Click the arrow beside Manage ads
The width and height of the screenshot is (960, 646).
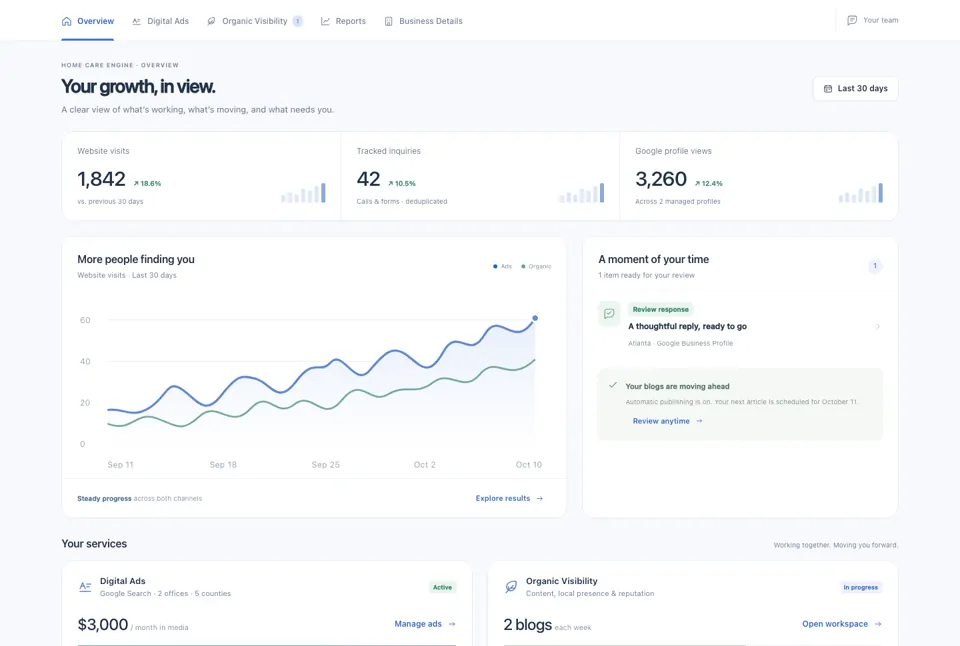(x=452, y=624)
